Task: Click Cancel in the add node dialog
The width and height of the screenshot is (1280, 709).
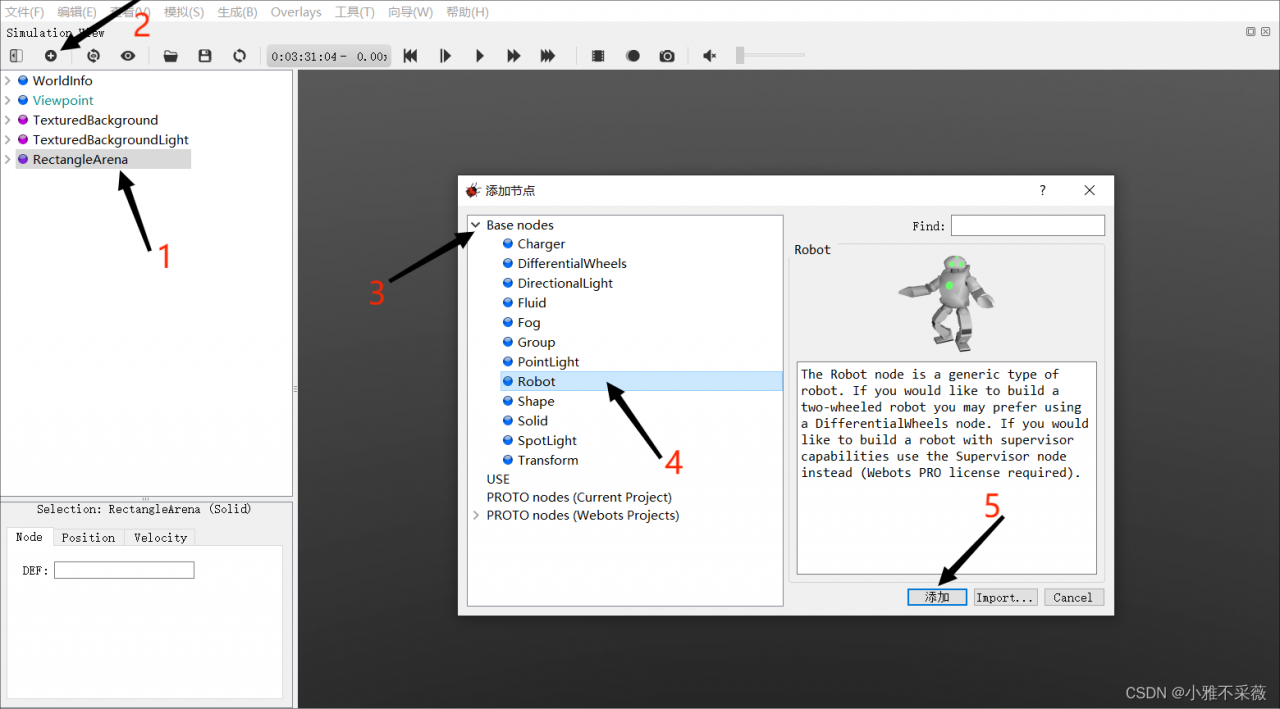Action: [1073, 597]
